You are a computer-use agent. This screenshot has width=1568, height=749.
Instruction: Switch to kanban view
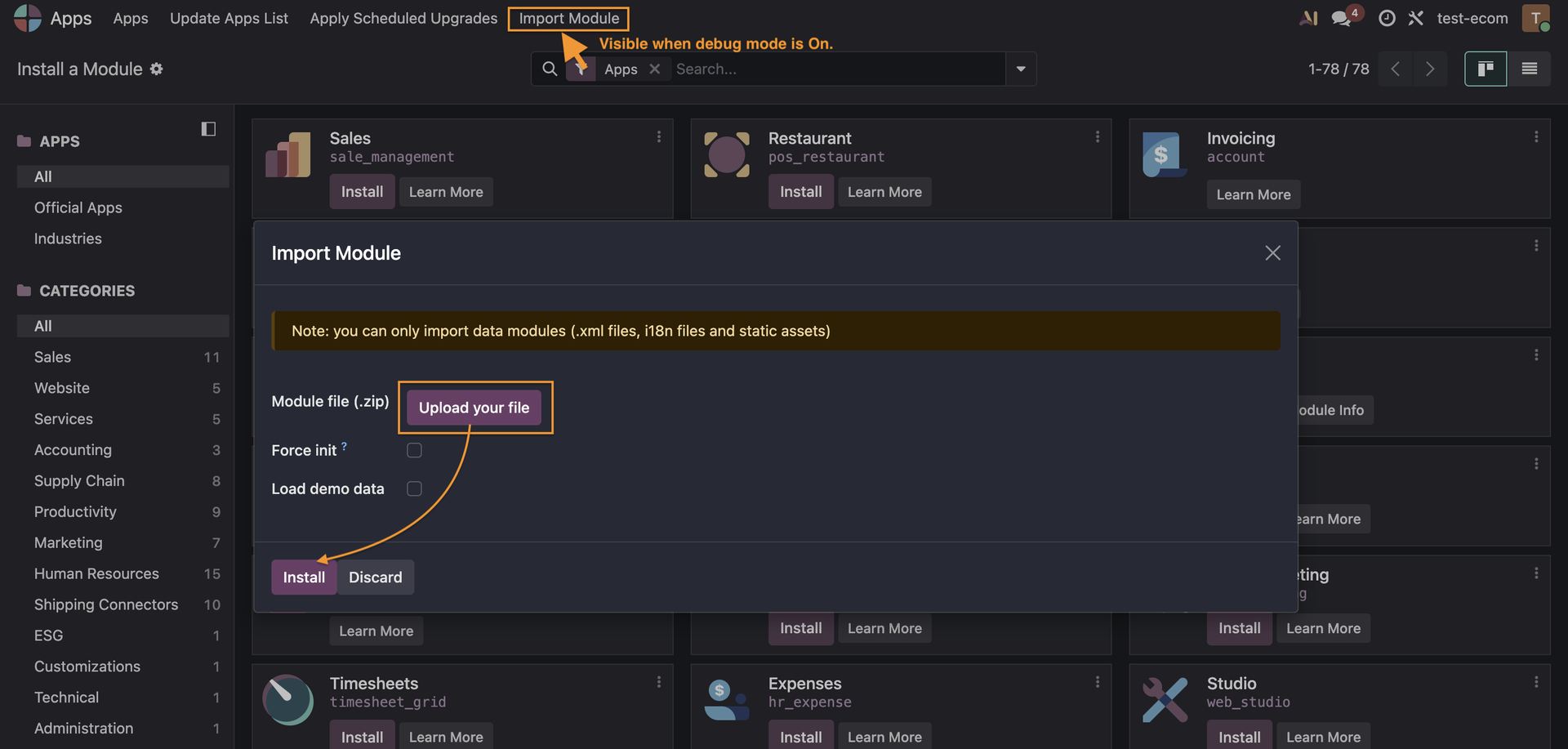1486,69
